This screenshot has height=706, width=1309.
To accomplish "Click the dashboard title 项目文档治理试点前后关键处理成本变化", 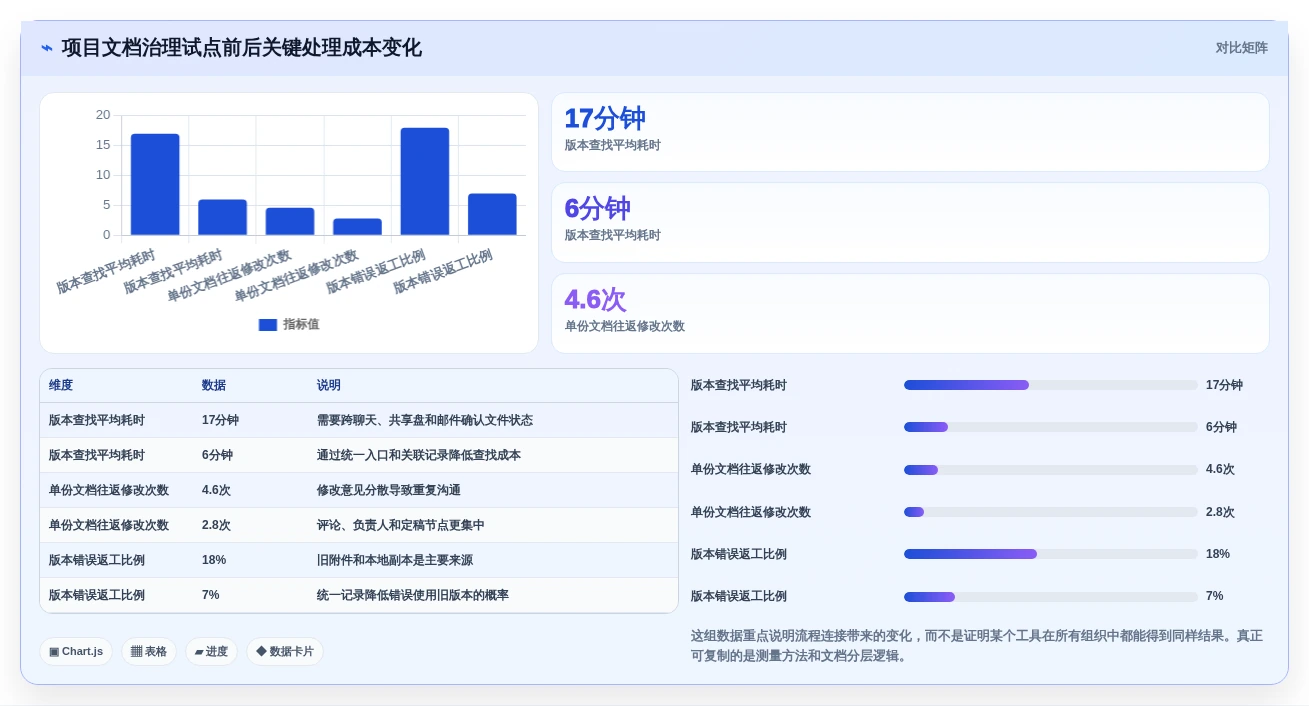I will click(241, 48).
